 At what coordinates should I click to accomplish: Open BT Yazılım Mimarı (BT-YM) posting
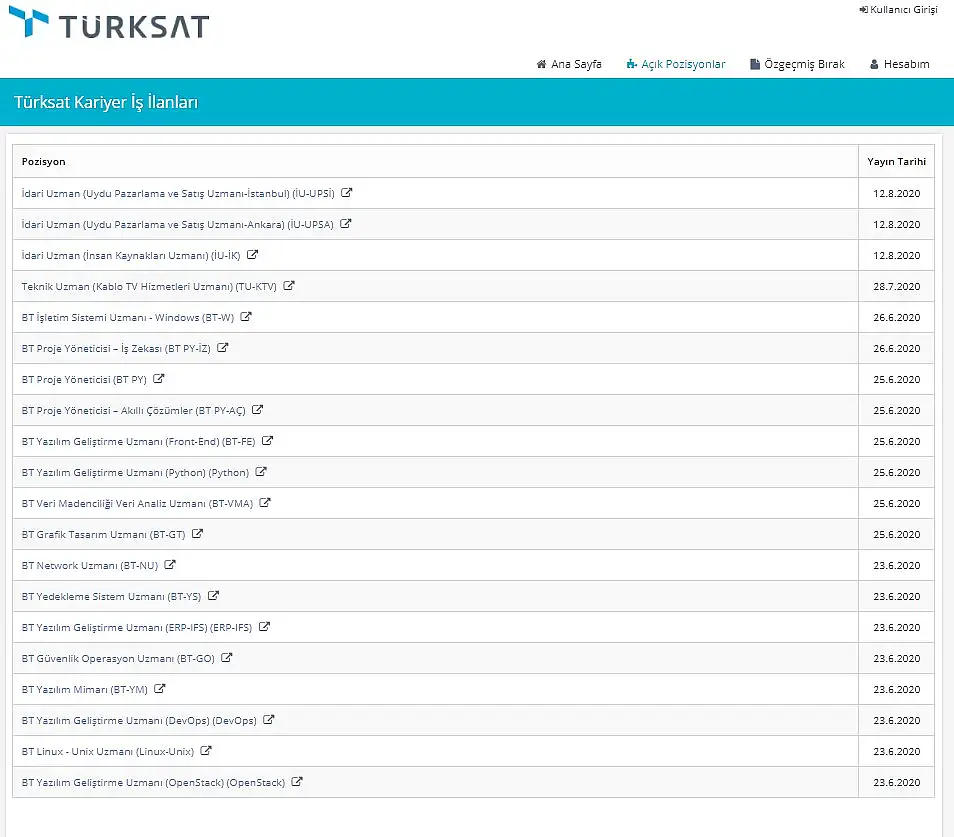pos(85,690)
